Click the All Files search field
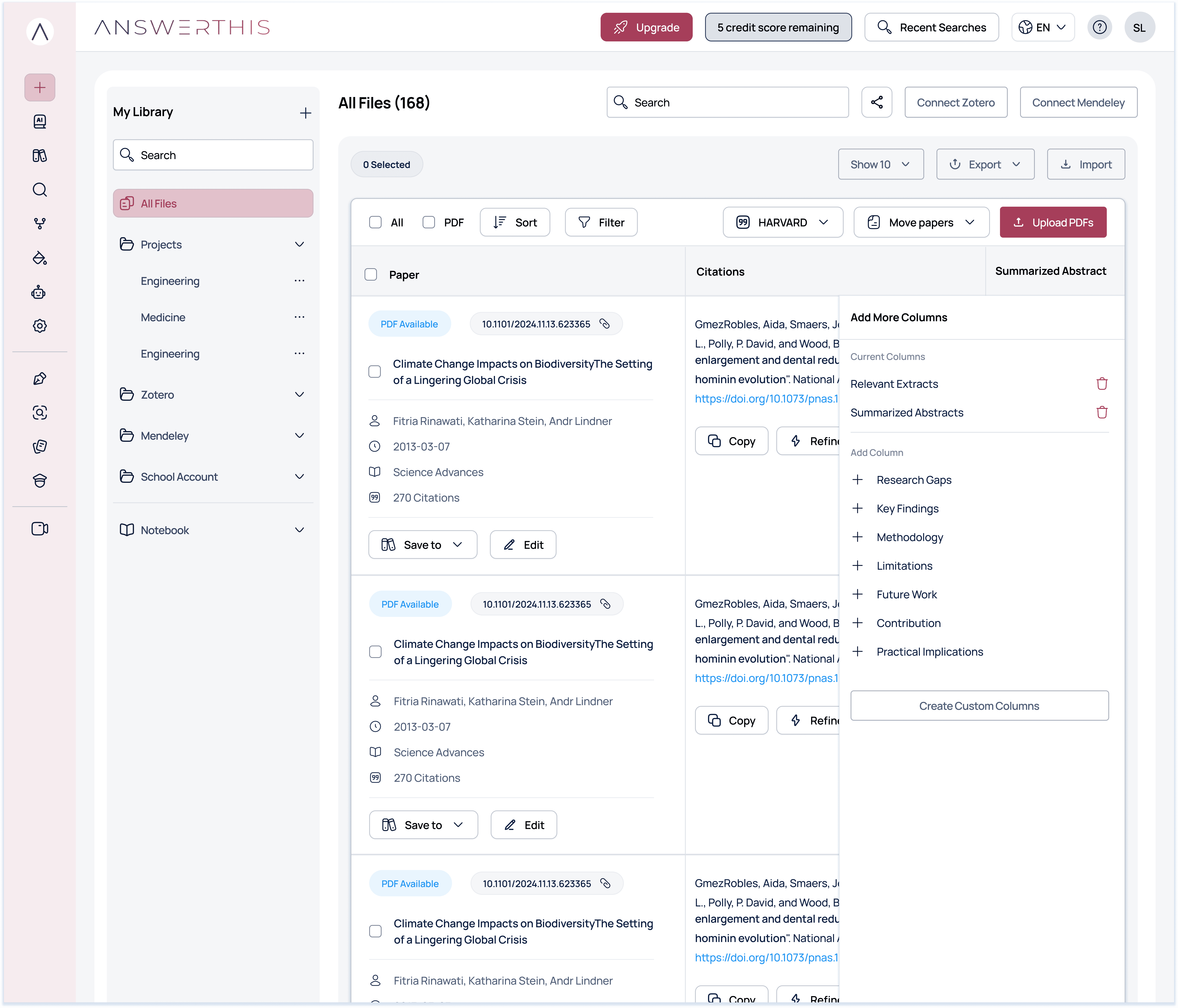The image size is (1178, 1008). pyautogui.click(x=728, y=102)
